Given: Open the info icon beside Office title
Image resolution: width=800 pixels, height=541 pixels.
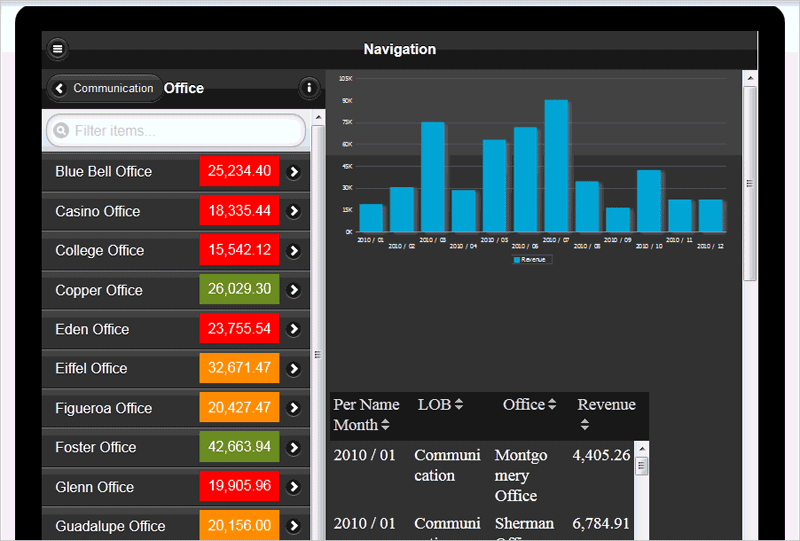Looking at the screenshot, I should [309, 88].
